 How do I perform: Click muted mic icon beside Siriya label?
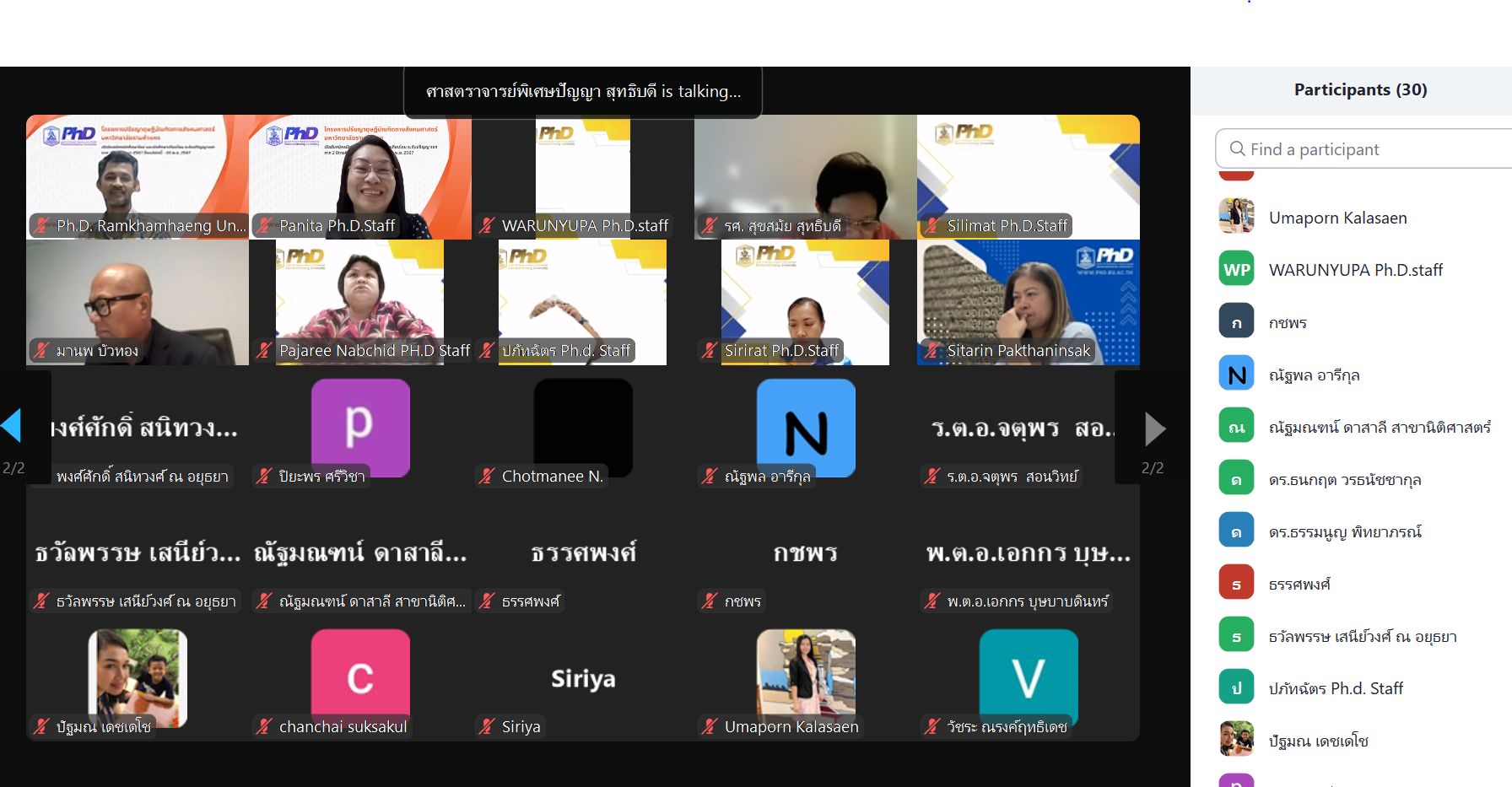(x=487, y=726)
